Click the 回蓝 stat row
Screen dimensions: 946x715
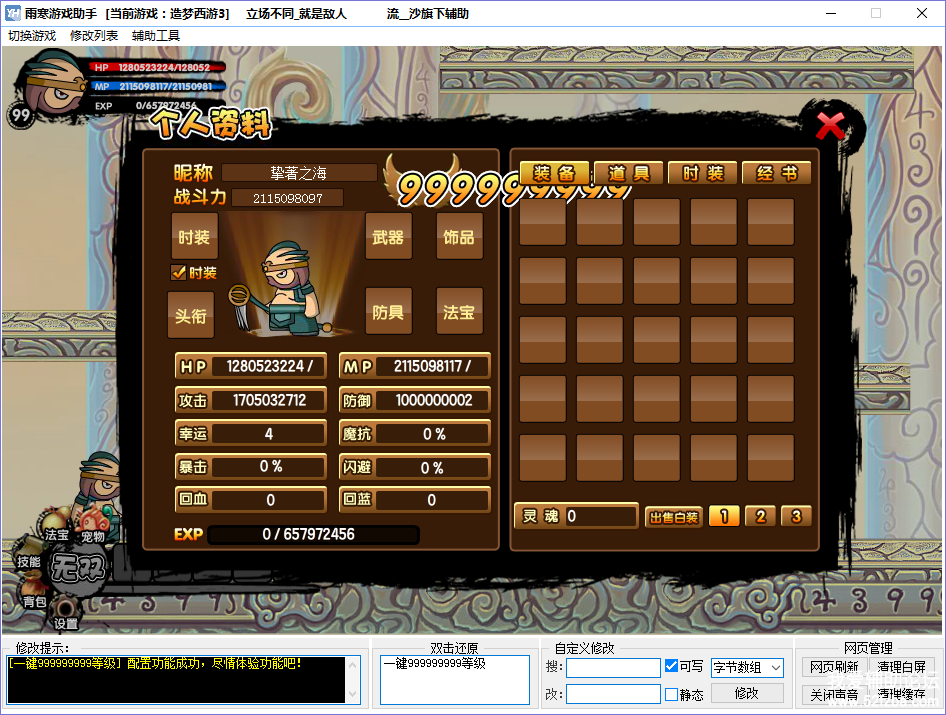point(415,500)
